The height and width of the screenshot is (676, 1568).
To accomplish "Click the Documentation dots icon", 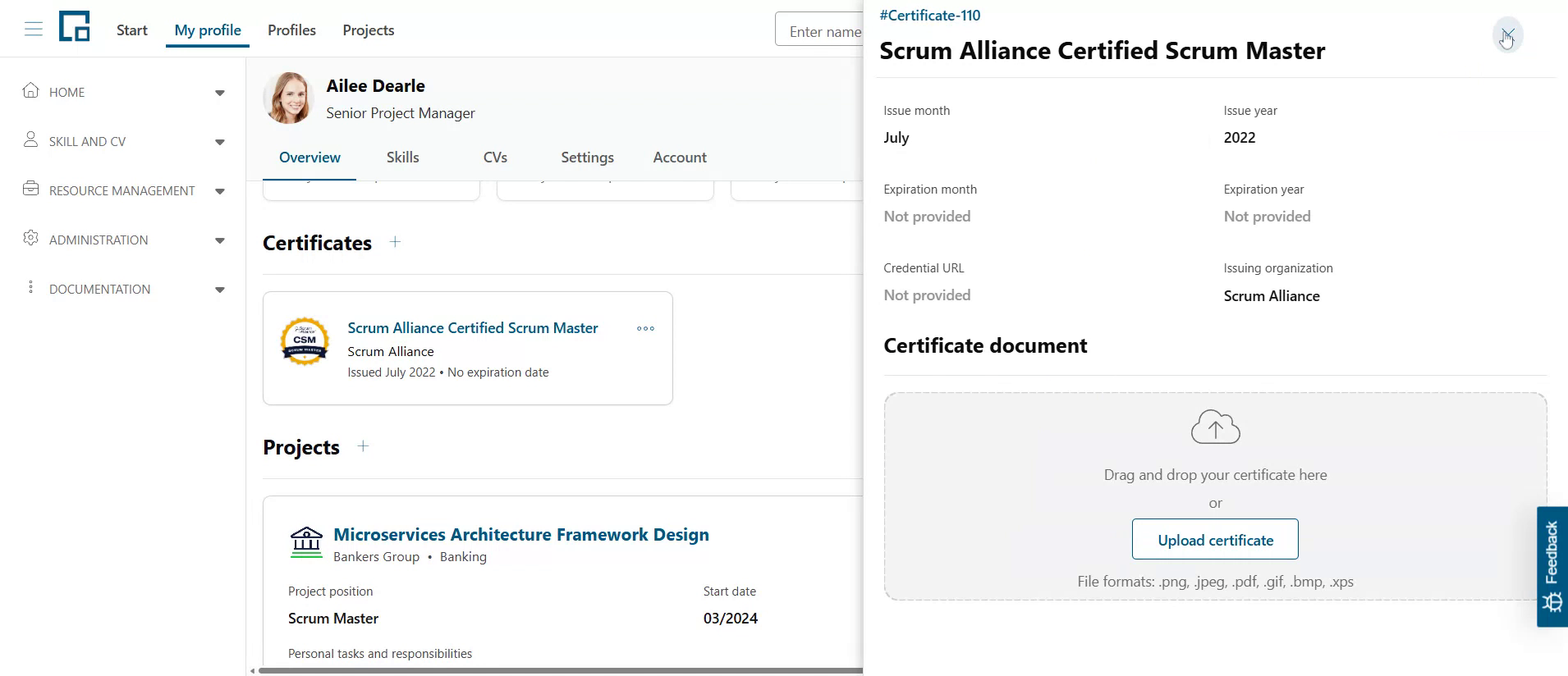I will click(31, 287).
